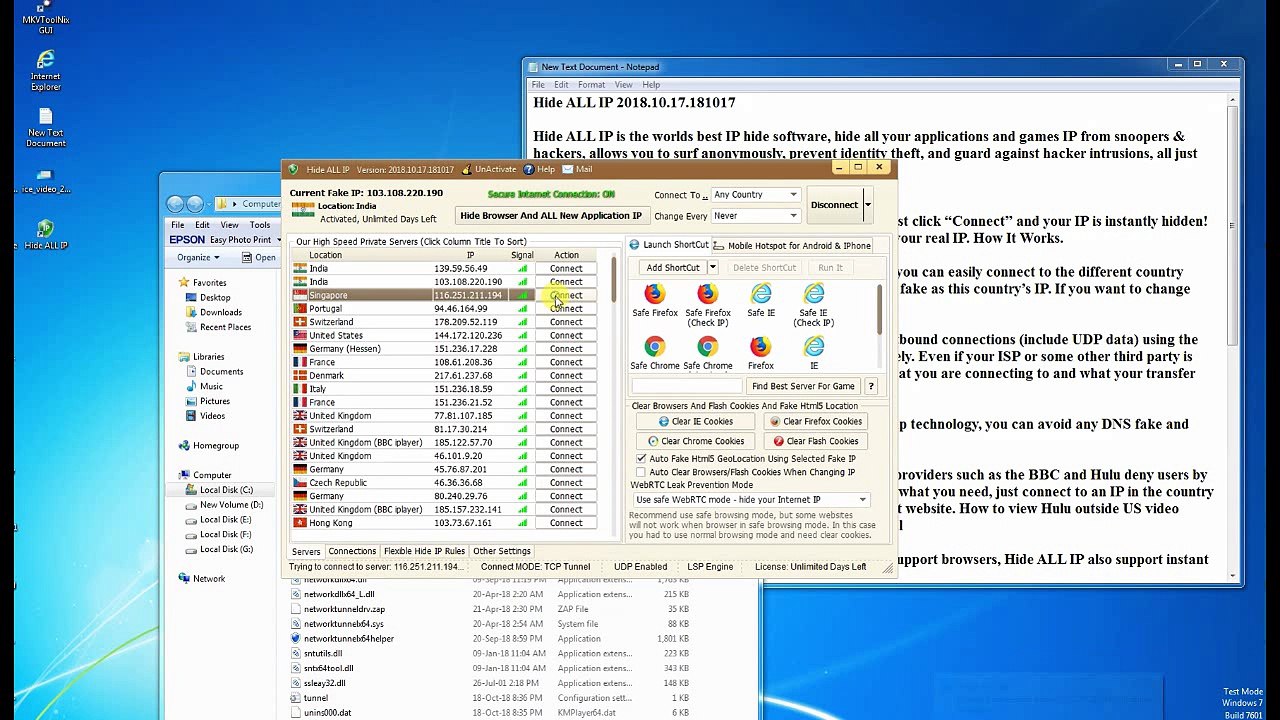Click the Clear Firefox Cookies button
The width and height of the screenshot is (1280, 720).
point(816,422)
